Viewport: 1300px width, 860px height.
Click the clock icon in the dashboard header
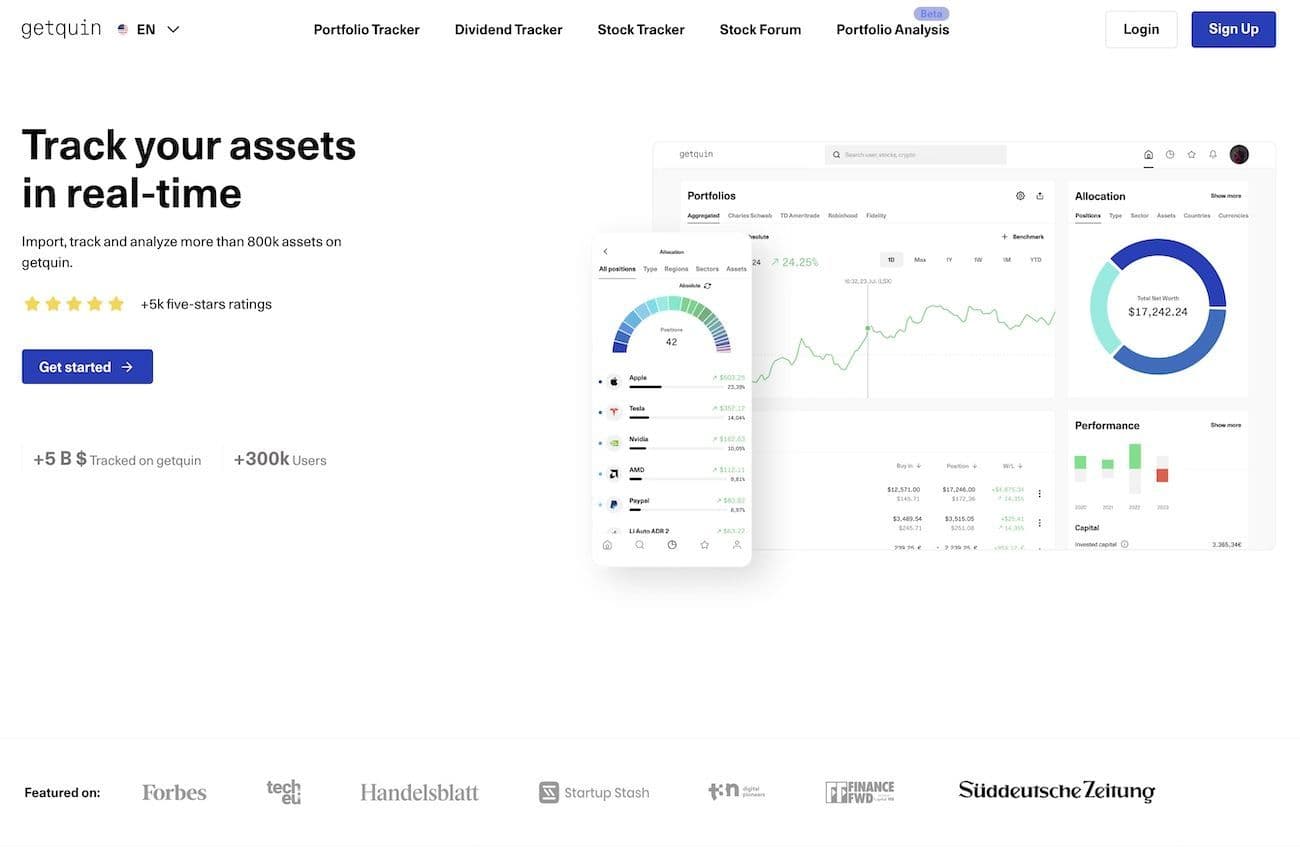[1170, 155]
